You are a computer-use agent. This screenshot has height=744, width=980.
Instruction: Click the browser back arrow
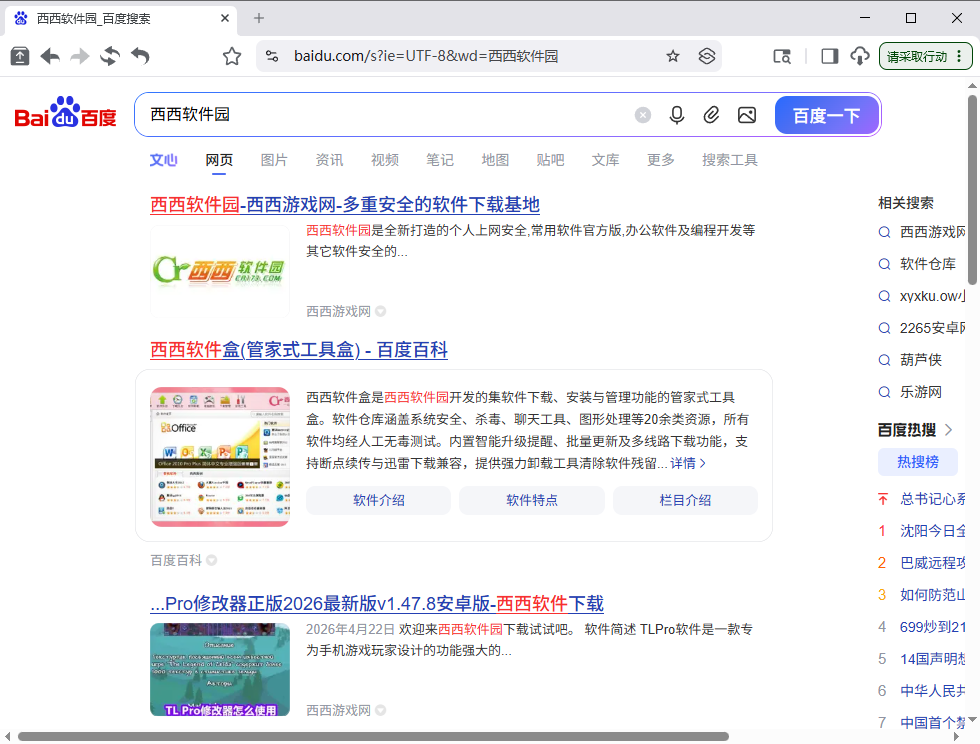point(50,56)
